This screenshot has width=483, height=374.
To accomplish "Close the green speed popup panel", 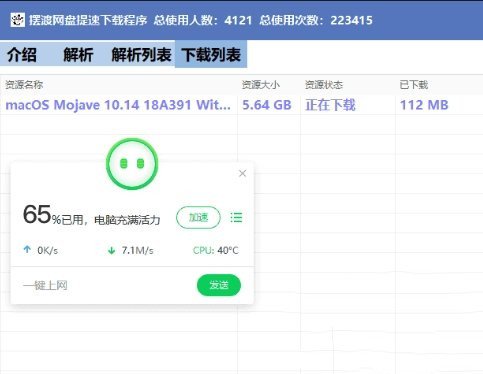I will click(242, 173).
